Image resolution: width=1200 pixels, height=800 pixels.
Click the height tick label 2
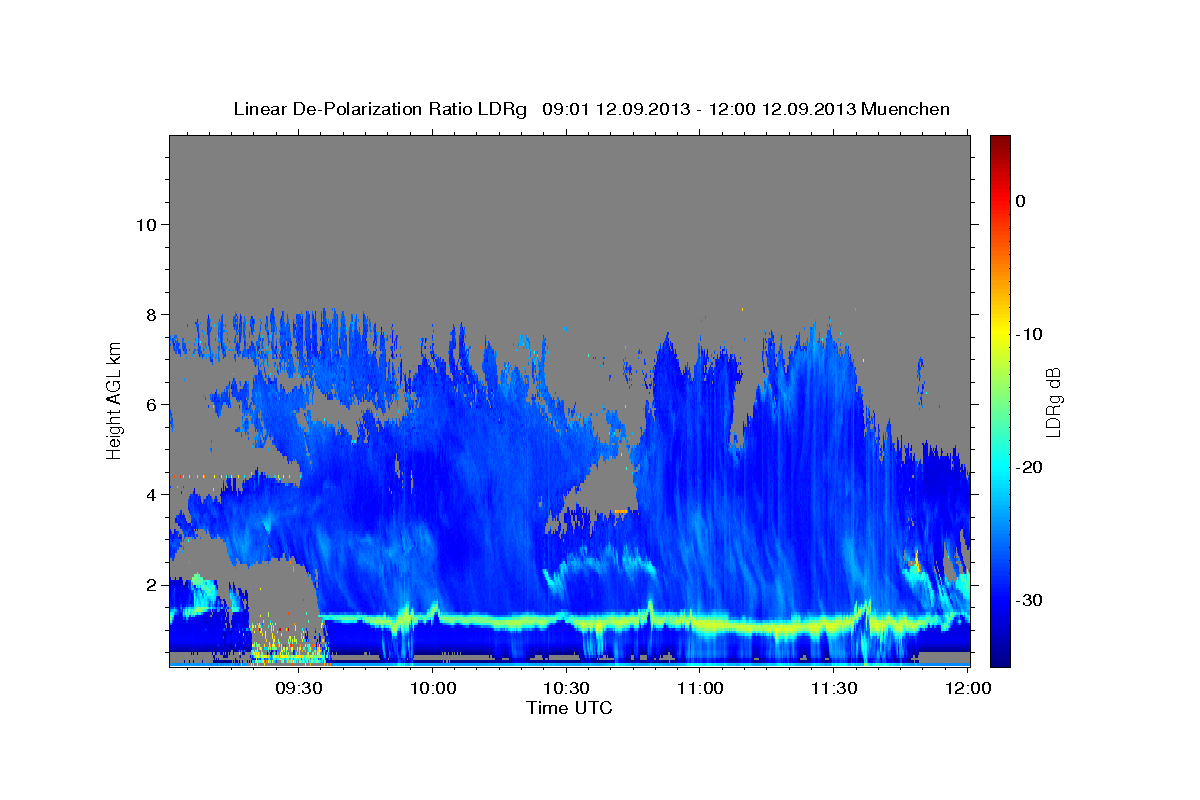coord(153,585)
